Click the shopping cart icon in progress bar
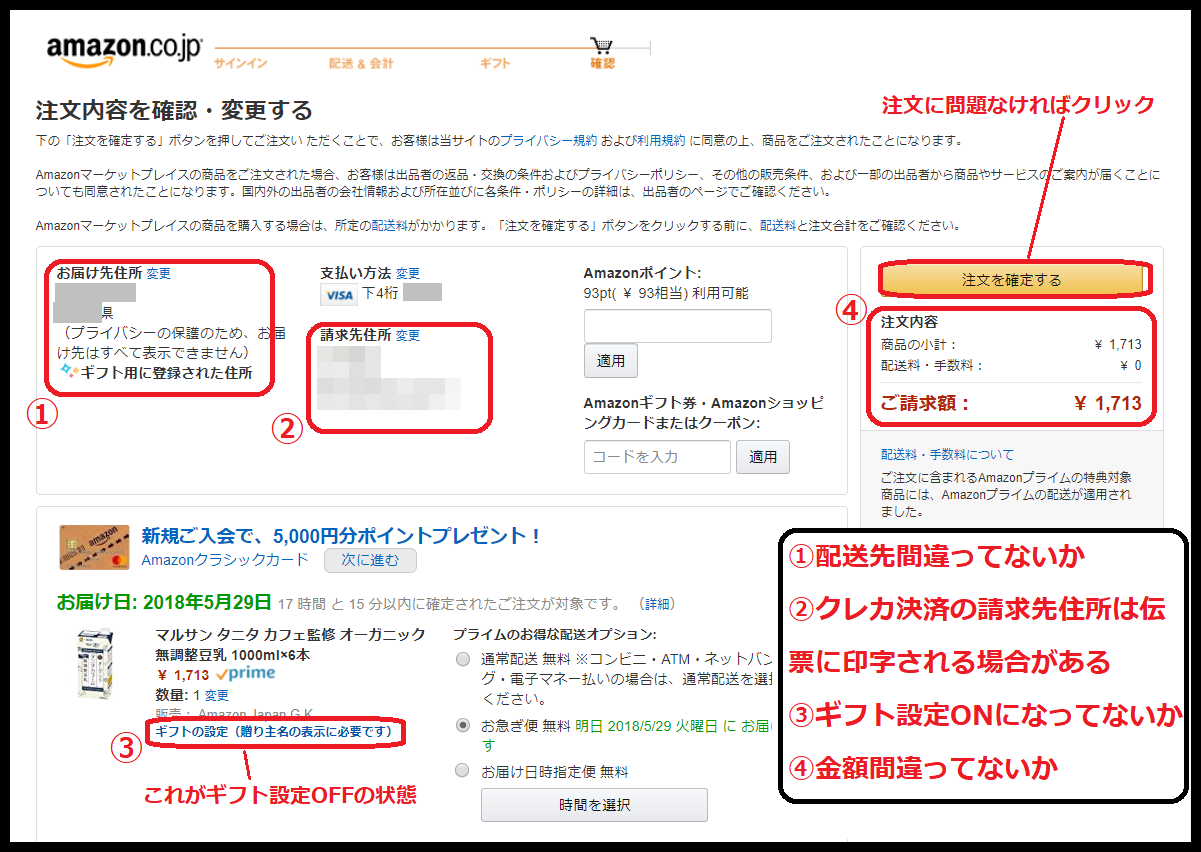1201x852 pixels. click(601, 46)
